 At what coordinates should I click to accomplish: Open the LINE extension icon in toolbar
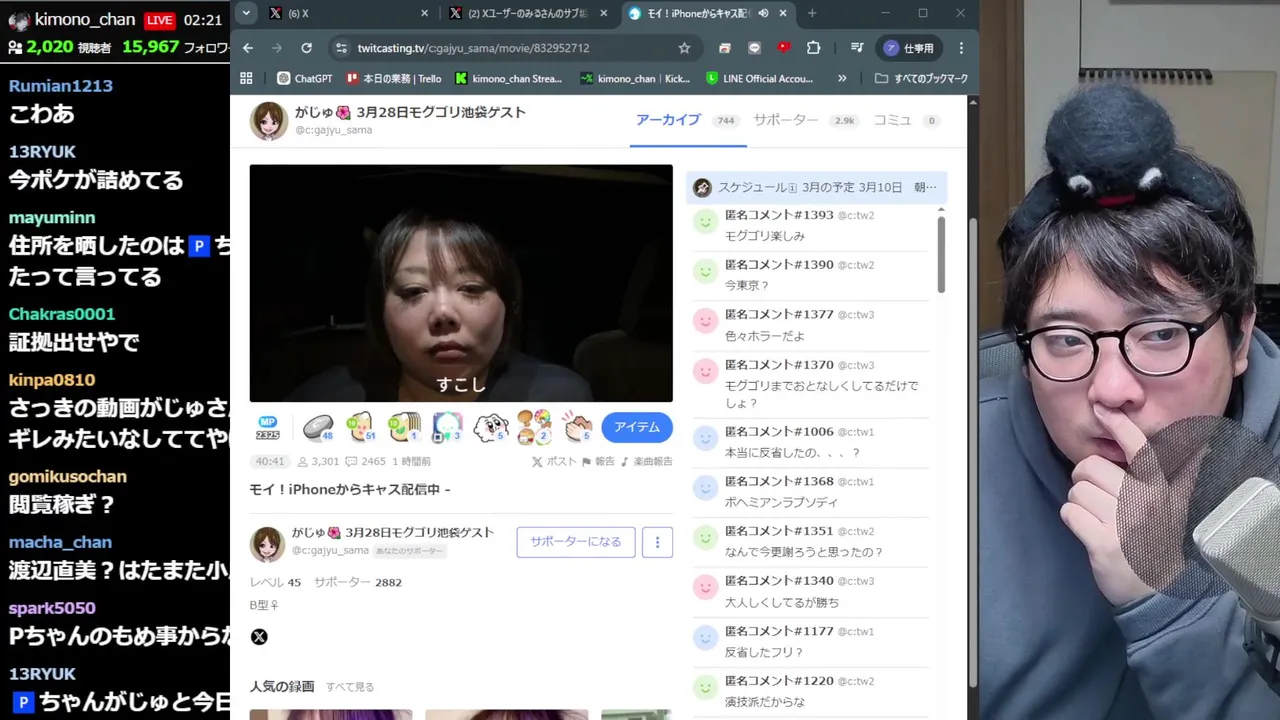coord(754,48)
